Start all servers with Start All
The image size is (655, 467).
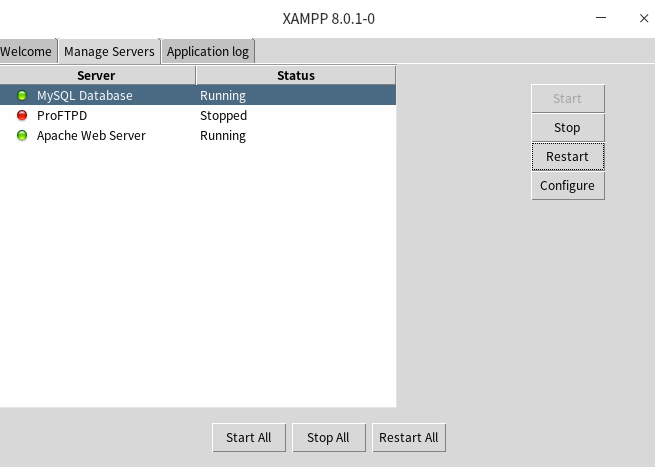(249, 438)
